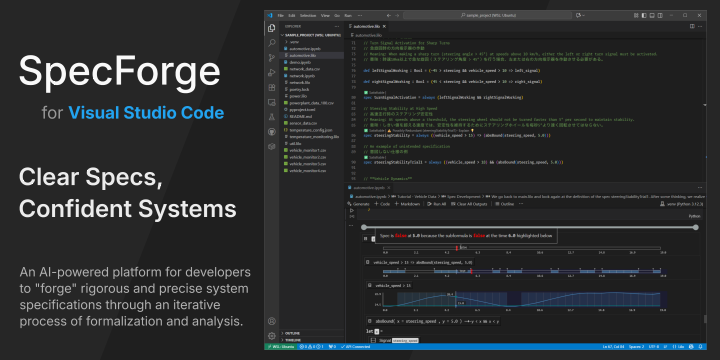The image size is (720, 360).
Task: Run the notebook cell play icon
Action: [352, 210]
